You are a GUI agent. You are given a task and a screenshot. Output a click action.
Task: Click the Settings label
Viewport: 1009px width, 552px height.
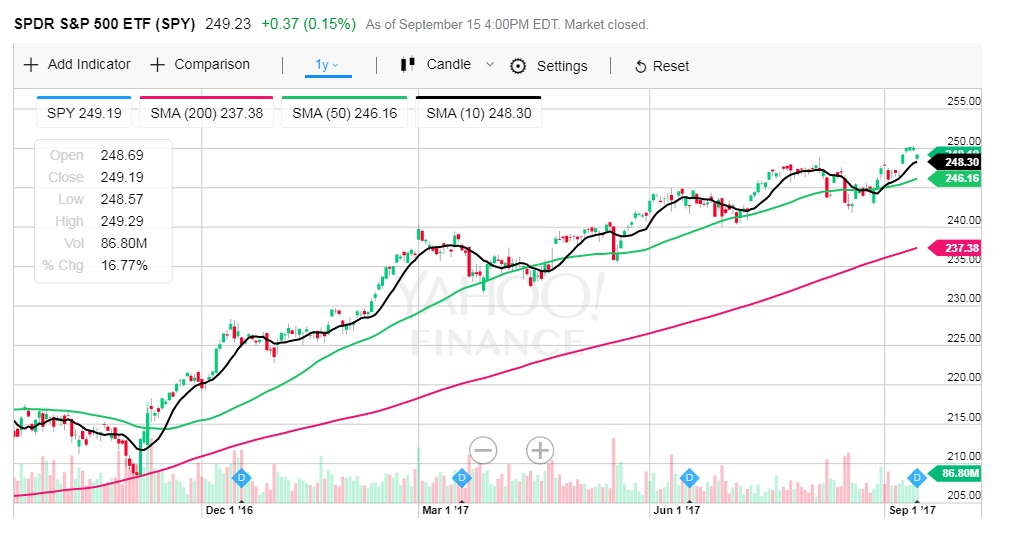pos(562,66)
